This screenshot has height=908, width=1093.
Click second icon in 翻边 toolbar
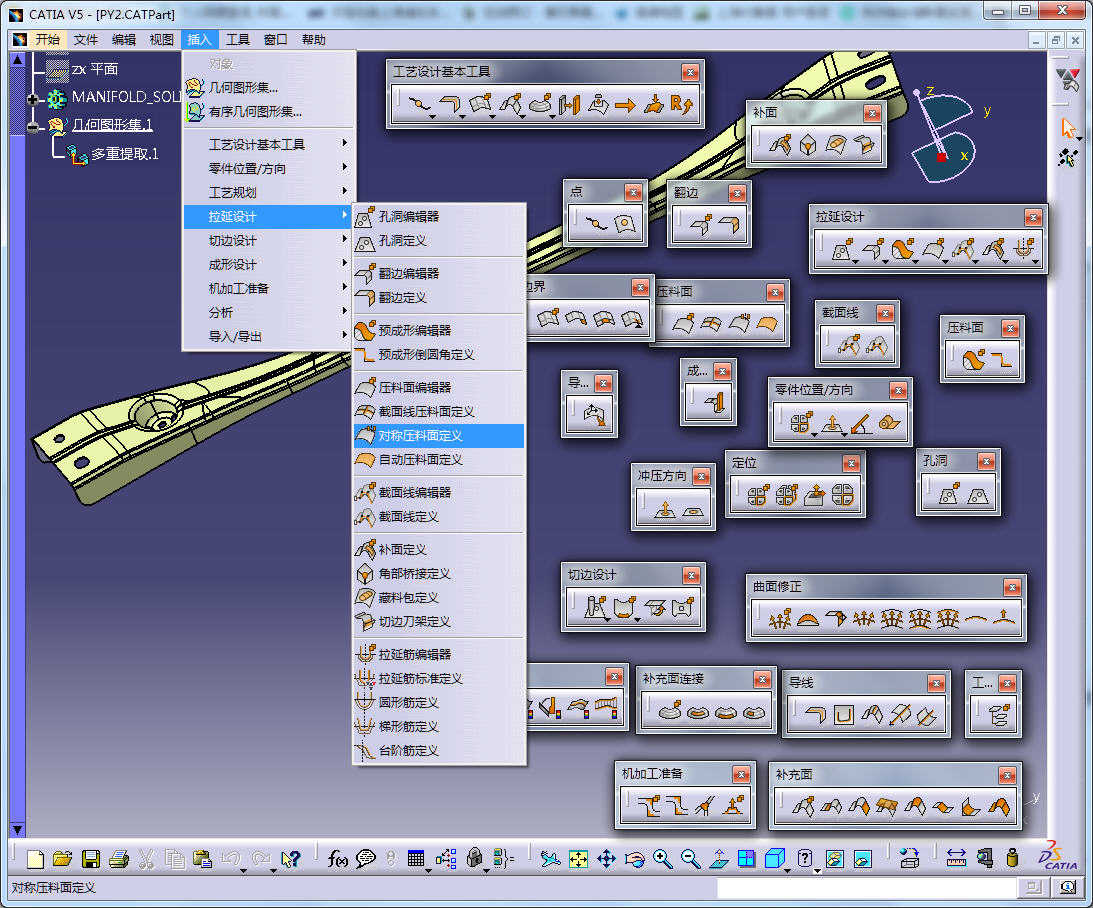click(x=728, y=224)
